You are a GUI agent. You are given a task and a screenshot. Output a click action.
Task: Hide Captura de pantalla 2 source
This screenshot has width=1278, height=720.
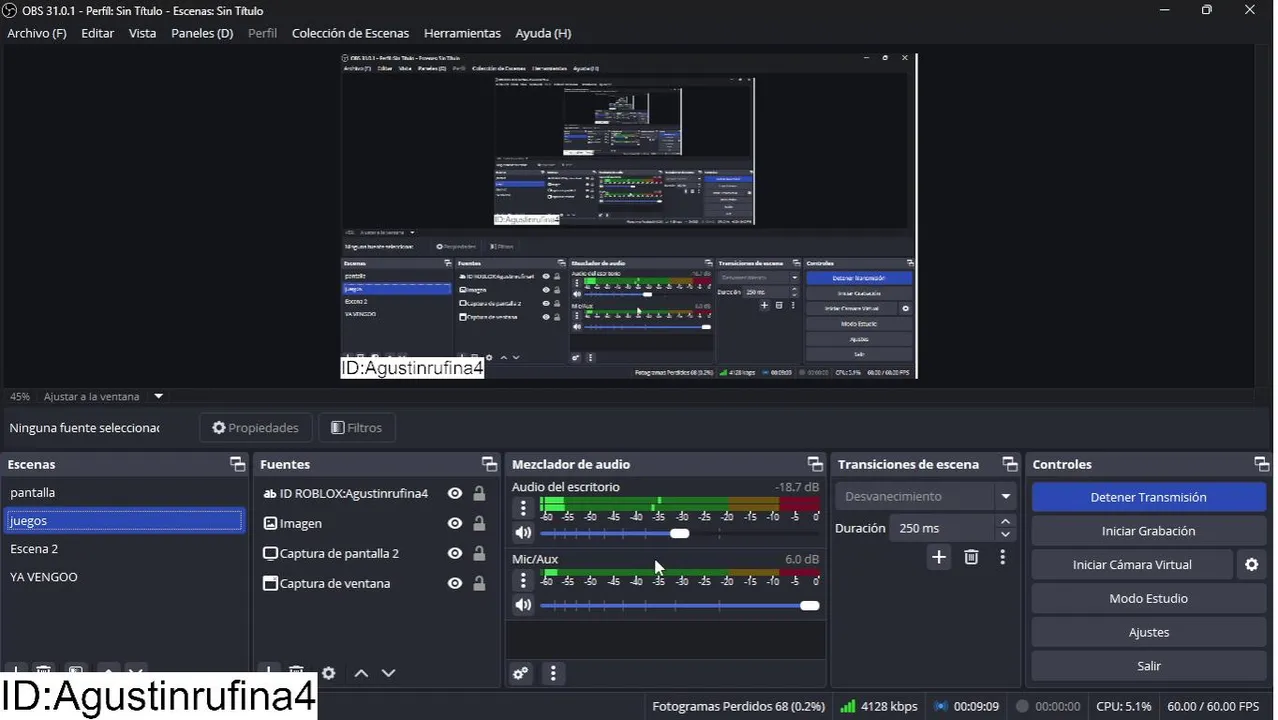(x=455, y=553)
